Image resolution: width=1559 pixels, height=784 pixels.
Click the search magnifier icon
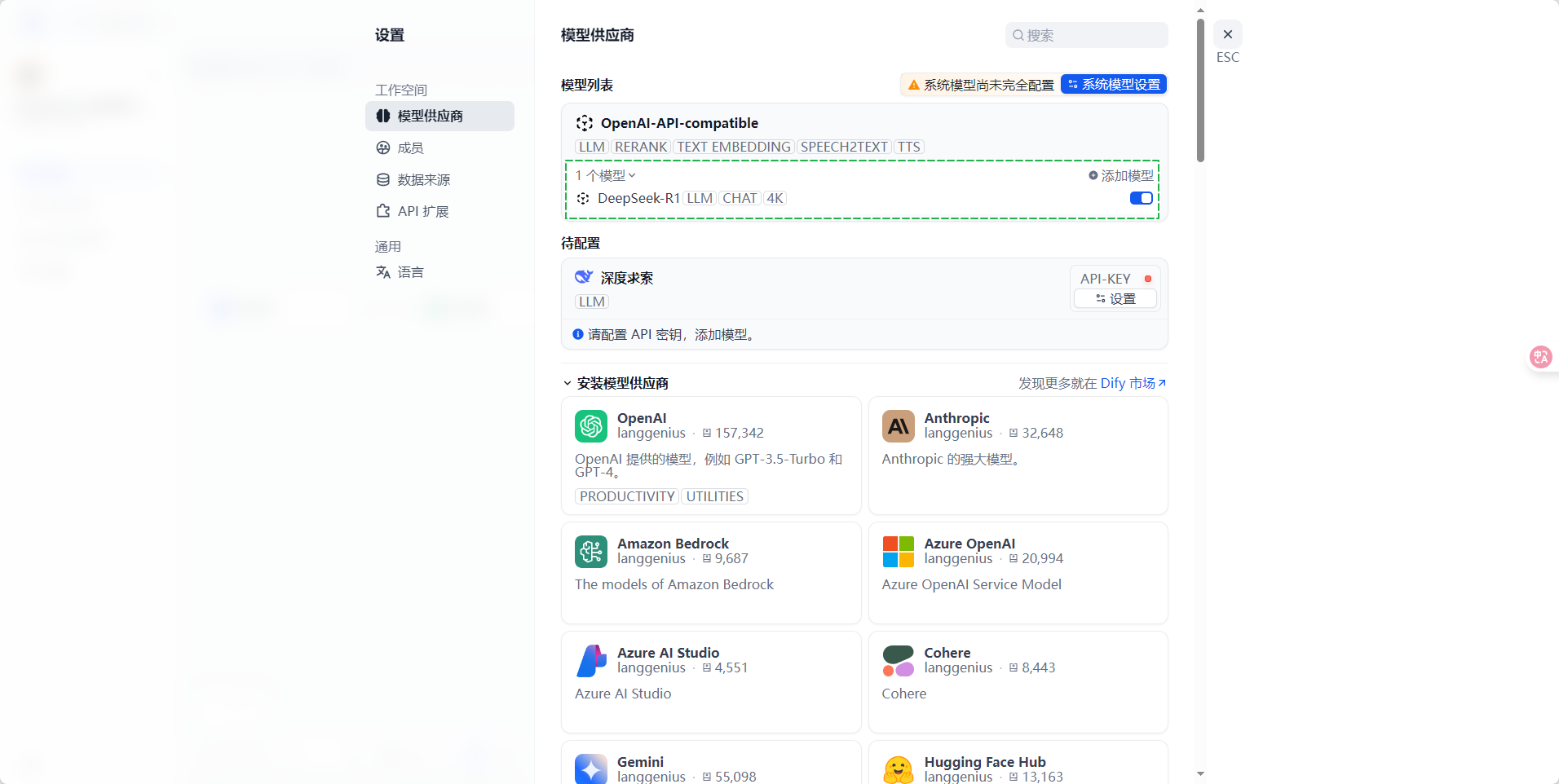(x=1018, y=35)
